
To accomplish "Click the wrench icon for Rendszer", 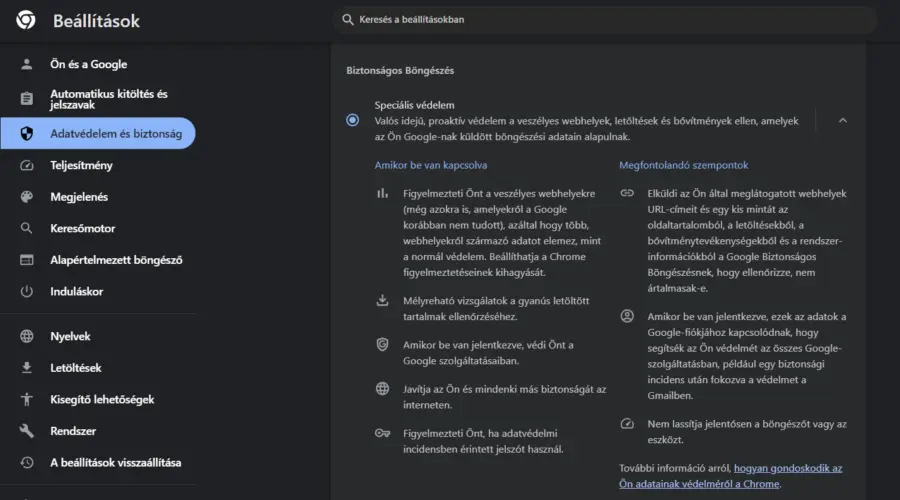I will click(27, 431).
